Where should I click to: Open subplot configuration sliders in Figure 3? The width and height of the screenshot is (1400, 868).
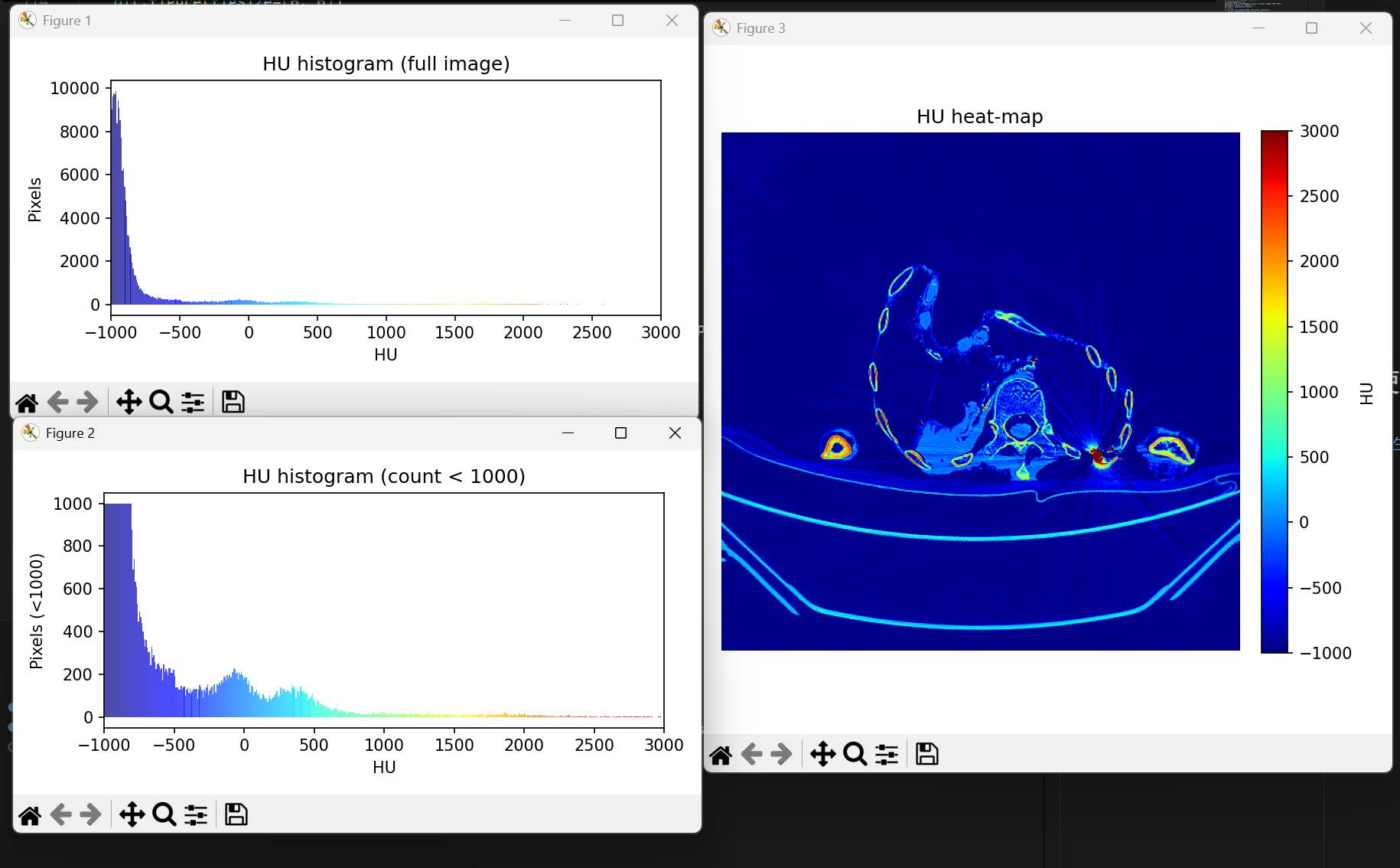tap(887, 755)
